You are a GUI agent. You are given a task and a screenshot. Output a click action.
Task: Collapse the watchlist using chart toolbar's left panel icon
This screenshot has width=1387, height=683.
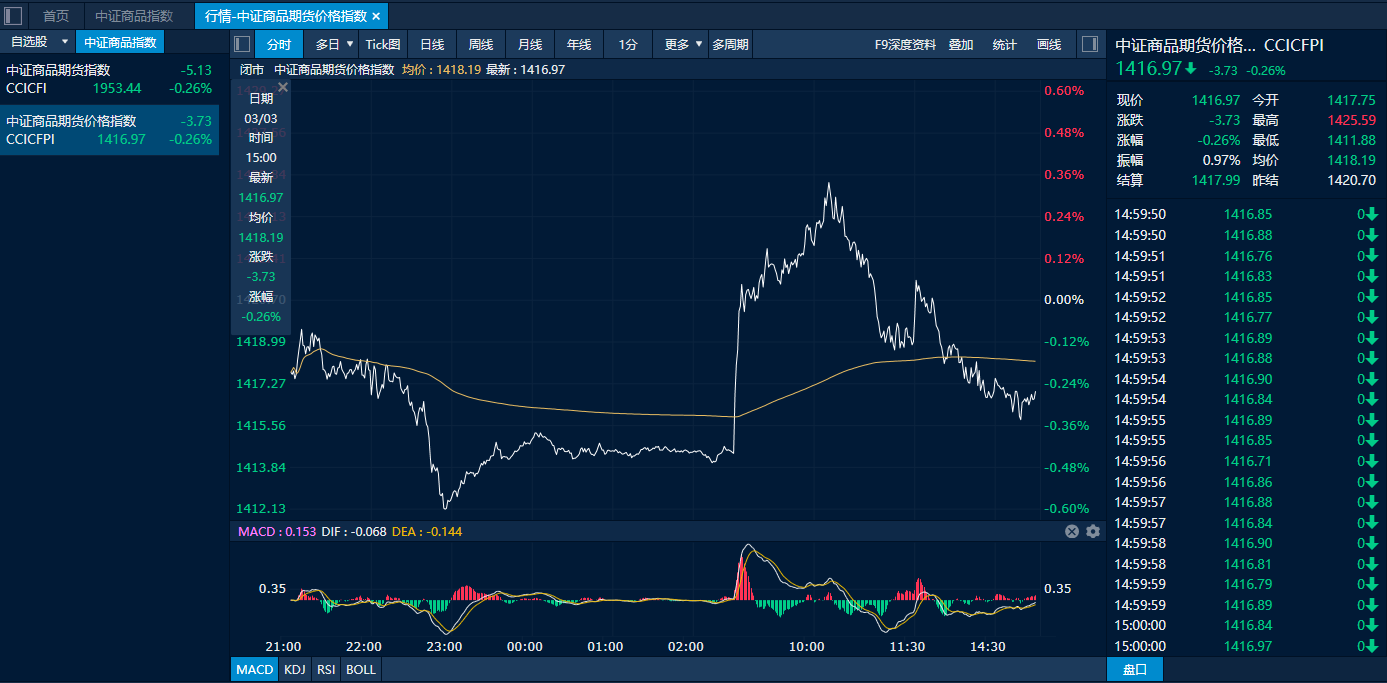(x=242, y=44)
